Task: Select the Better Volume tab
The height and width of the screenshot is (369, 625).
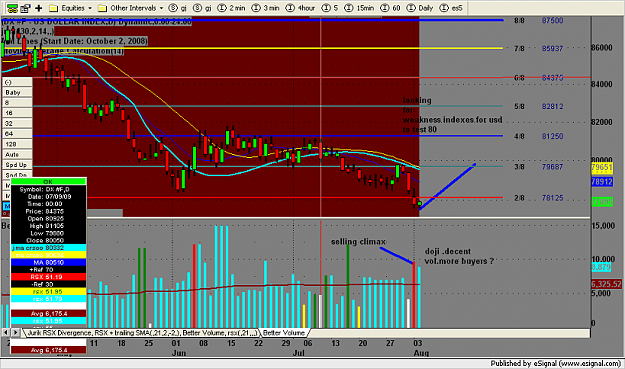Action: click(283, 333)
